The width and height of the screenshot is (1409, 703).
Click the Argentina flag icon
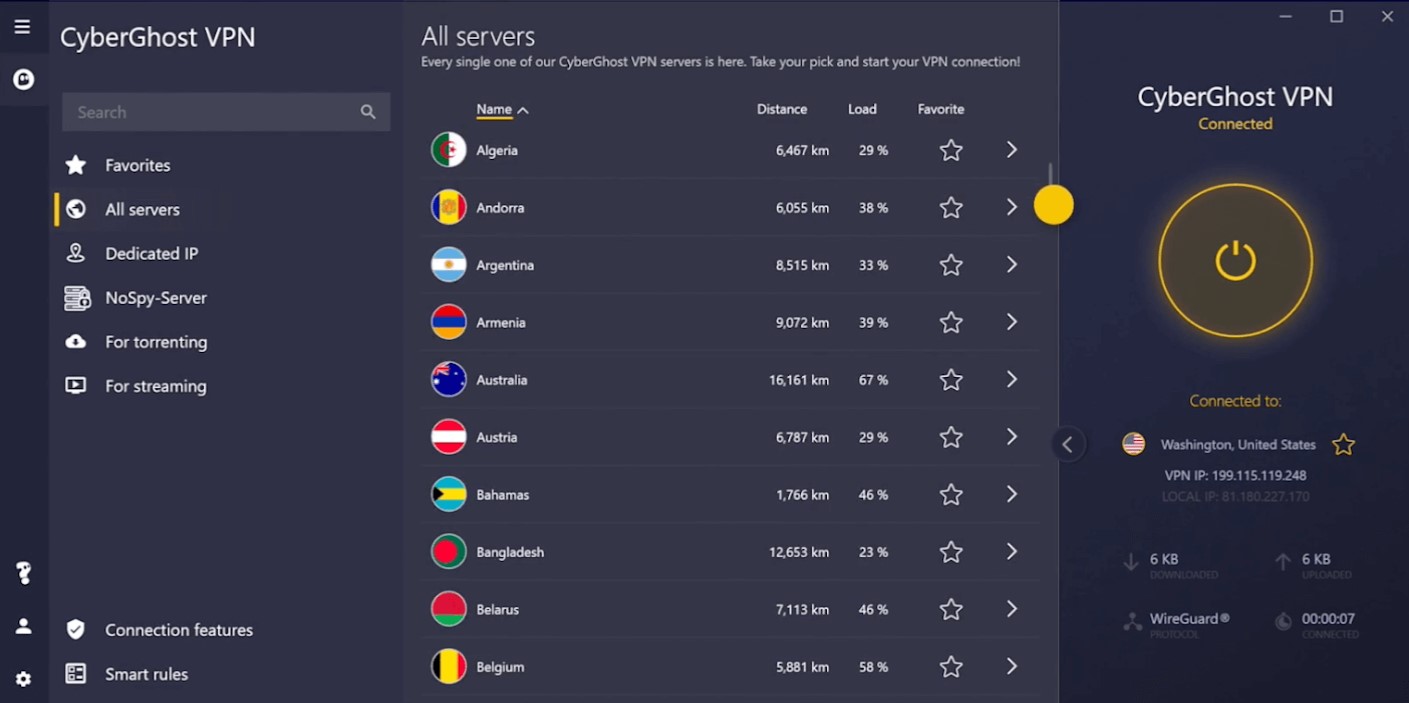[448, 265]
